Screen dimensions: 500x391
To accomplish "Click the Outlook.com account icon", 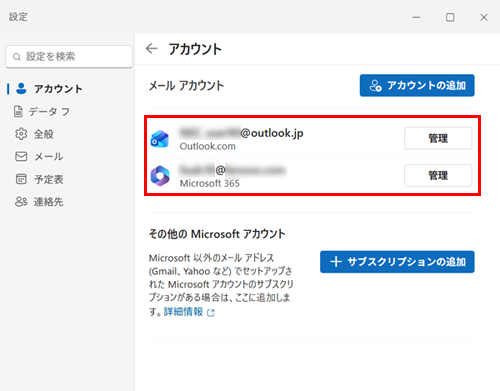I will (160, 139).
